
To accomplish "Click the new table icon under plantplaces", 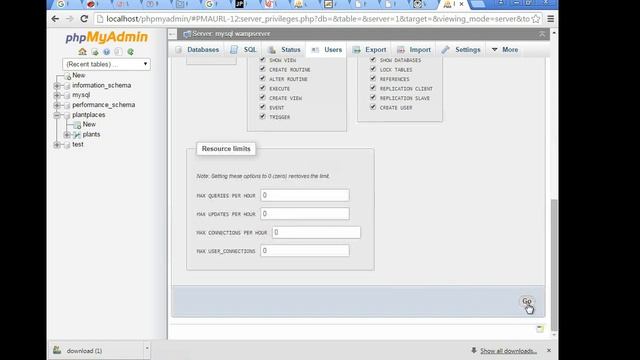I will click(77, 125).
